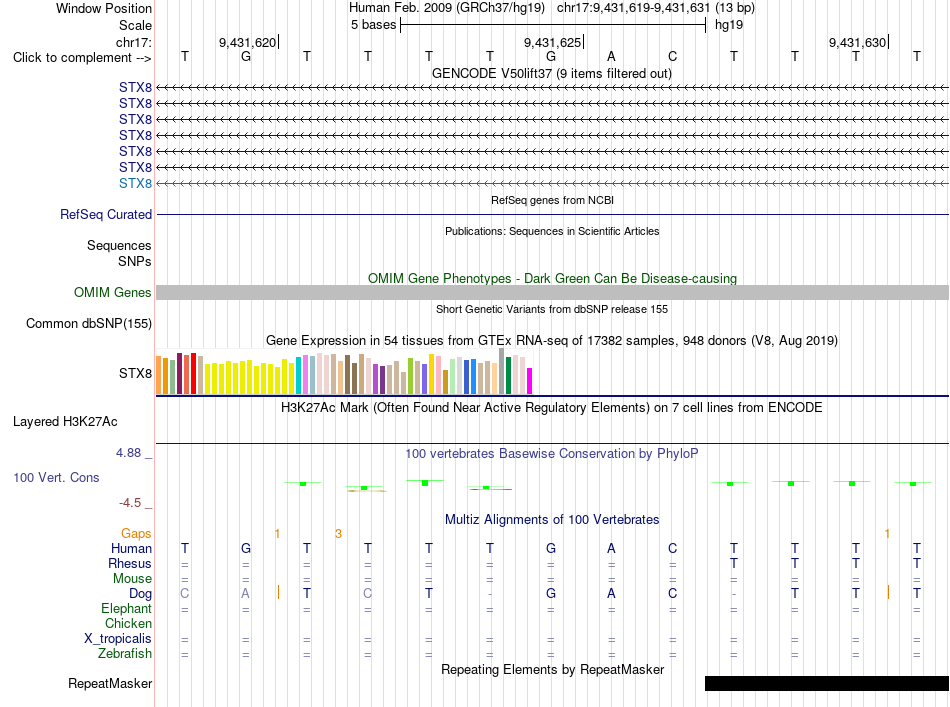
Task: Click the PhyloP Basewise Conservation title
Action: click(551, 453)
